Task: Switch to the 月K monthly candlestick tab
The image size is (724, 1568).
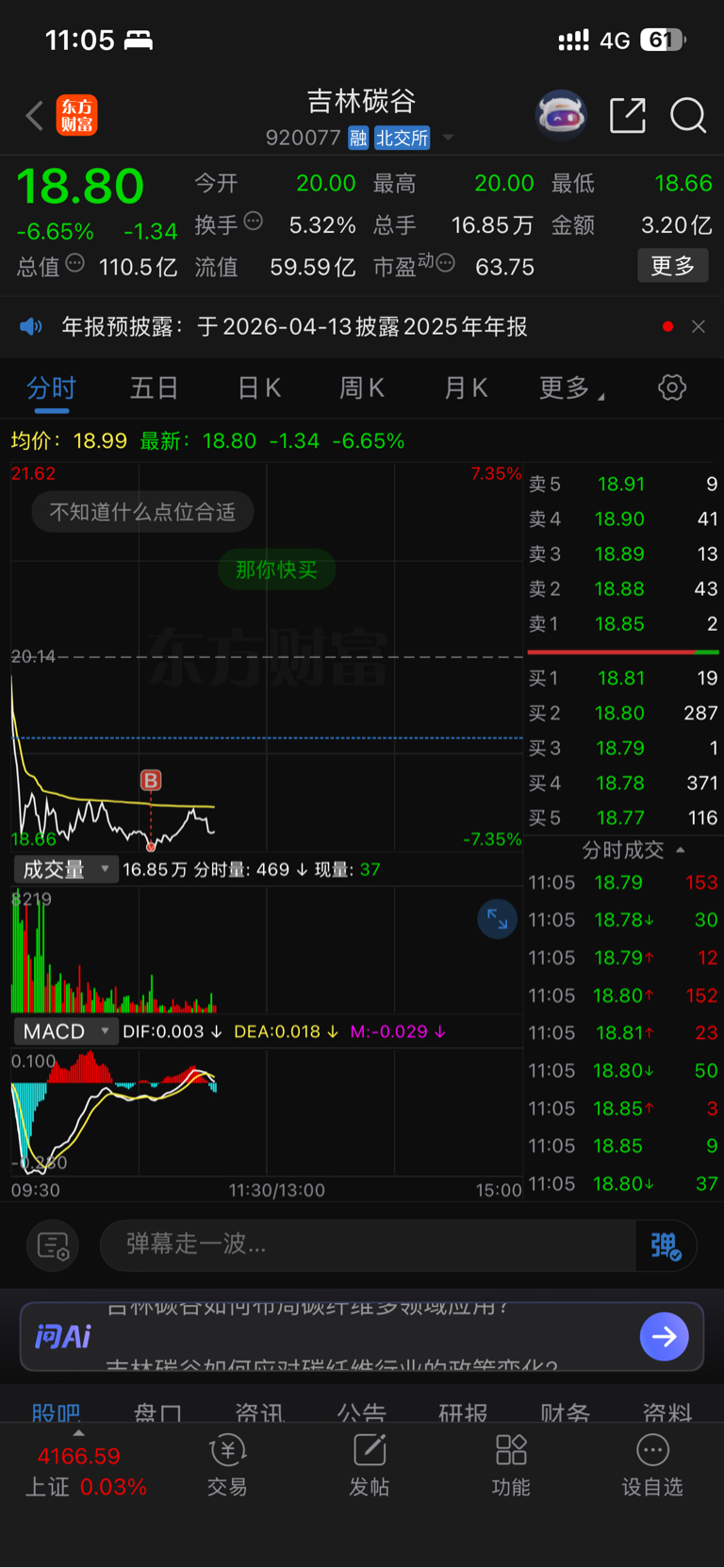Action: click(465, 388)
